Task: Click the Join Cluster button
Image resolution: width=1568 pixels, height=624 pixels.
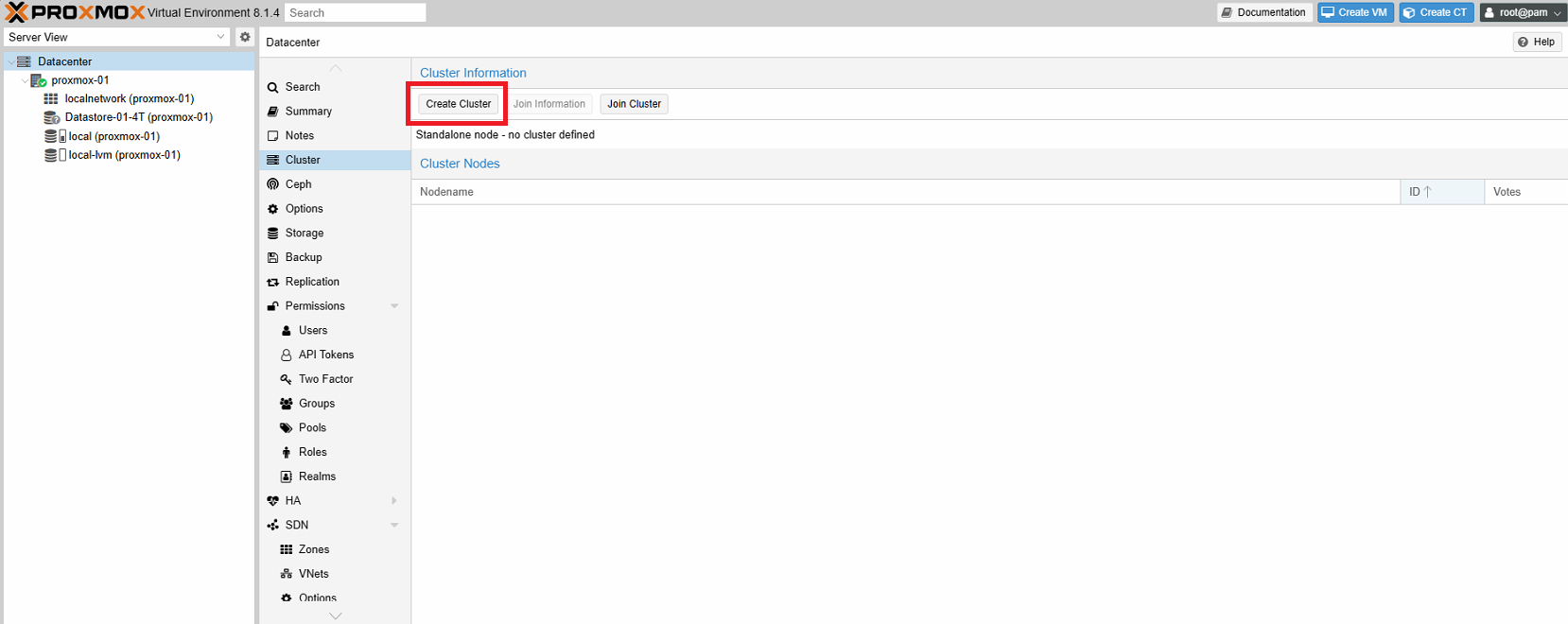Action: coord(635,104)
